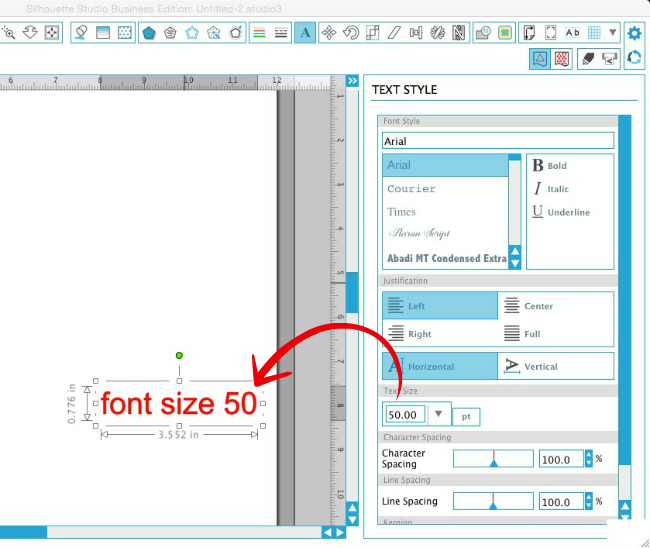Open the Grid settings icon
The width and height of the screenshot is (650, 548).
point(594,33)
